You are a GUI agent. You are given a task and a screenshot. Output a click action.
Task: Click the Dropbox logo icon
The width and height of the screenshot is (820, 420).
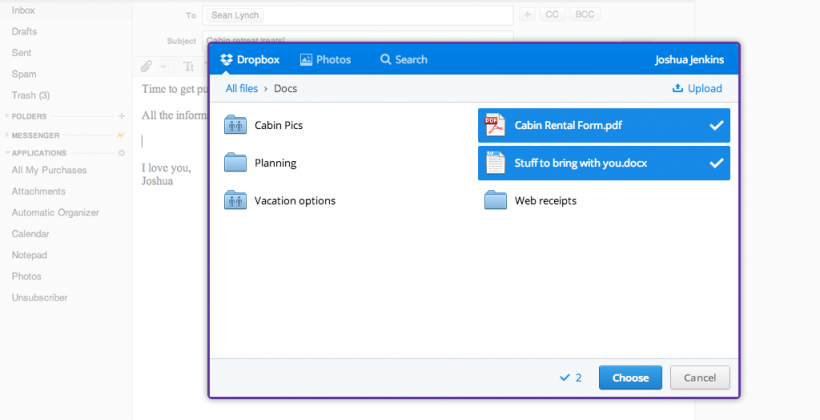coord(226,60)
